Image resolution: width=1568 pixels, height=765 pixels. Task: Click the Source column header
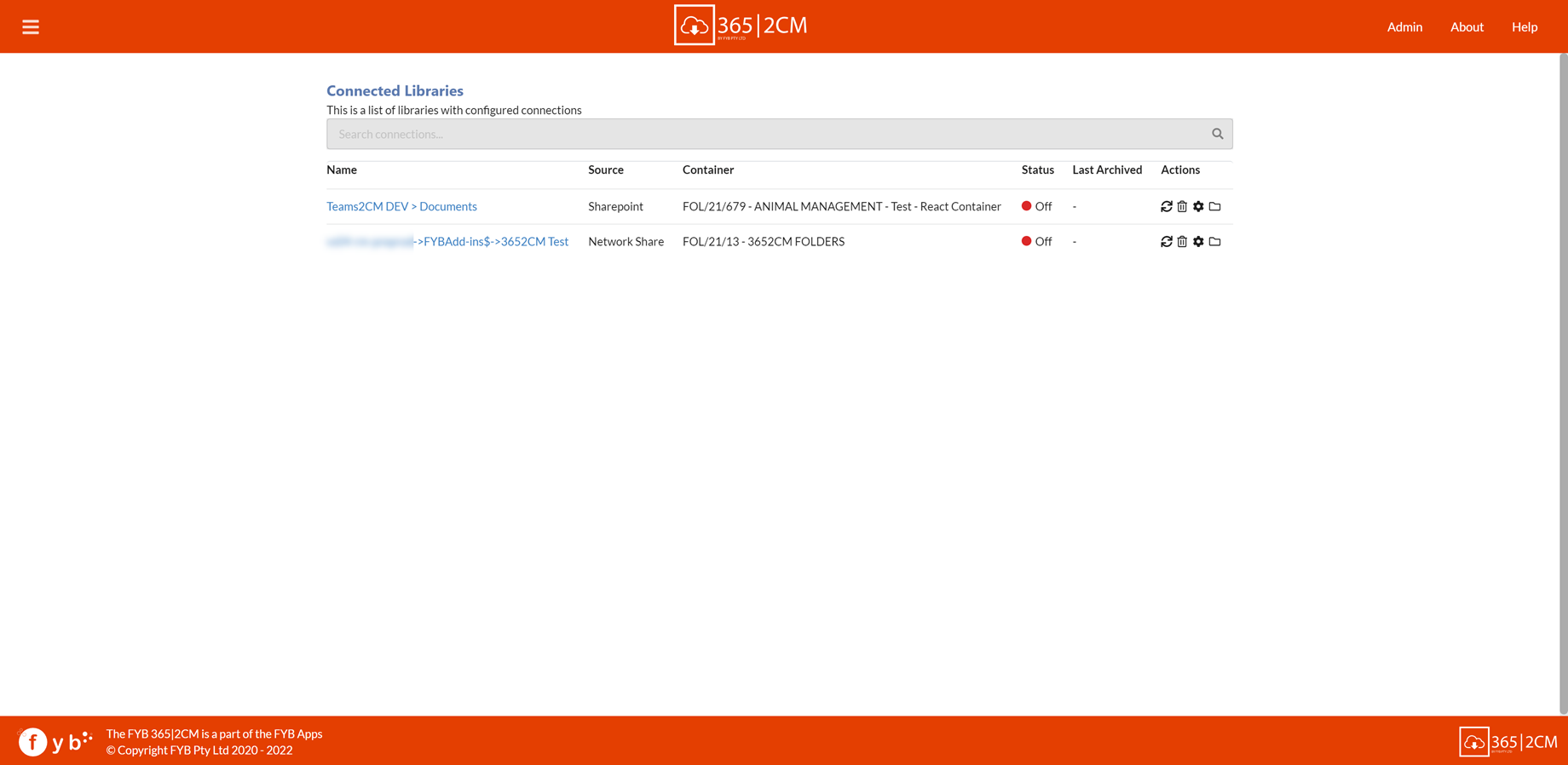606,170
